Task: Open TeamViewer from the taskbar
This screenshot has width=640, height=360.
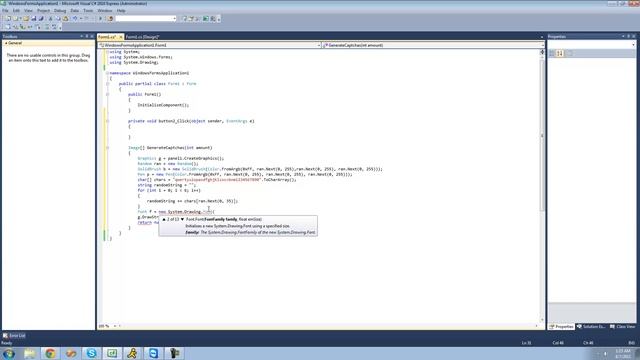Action: [x=153, y=353]
